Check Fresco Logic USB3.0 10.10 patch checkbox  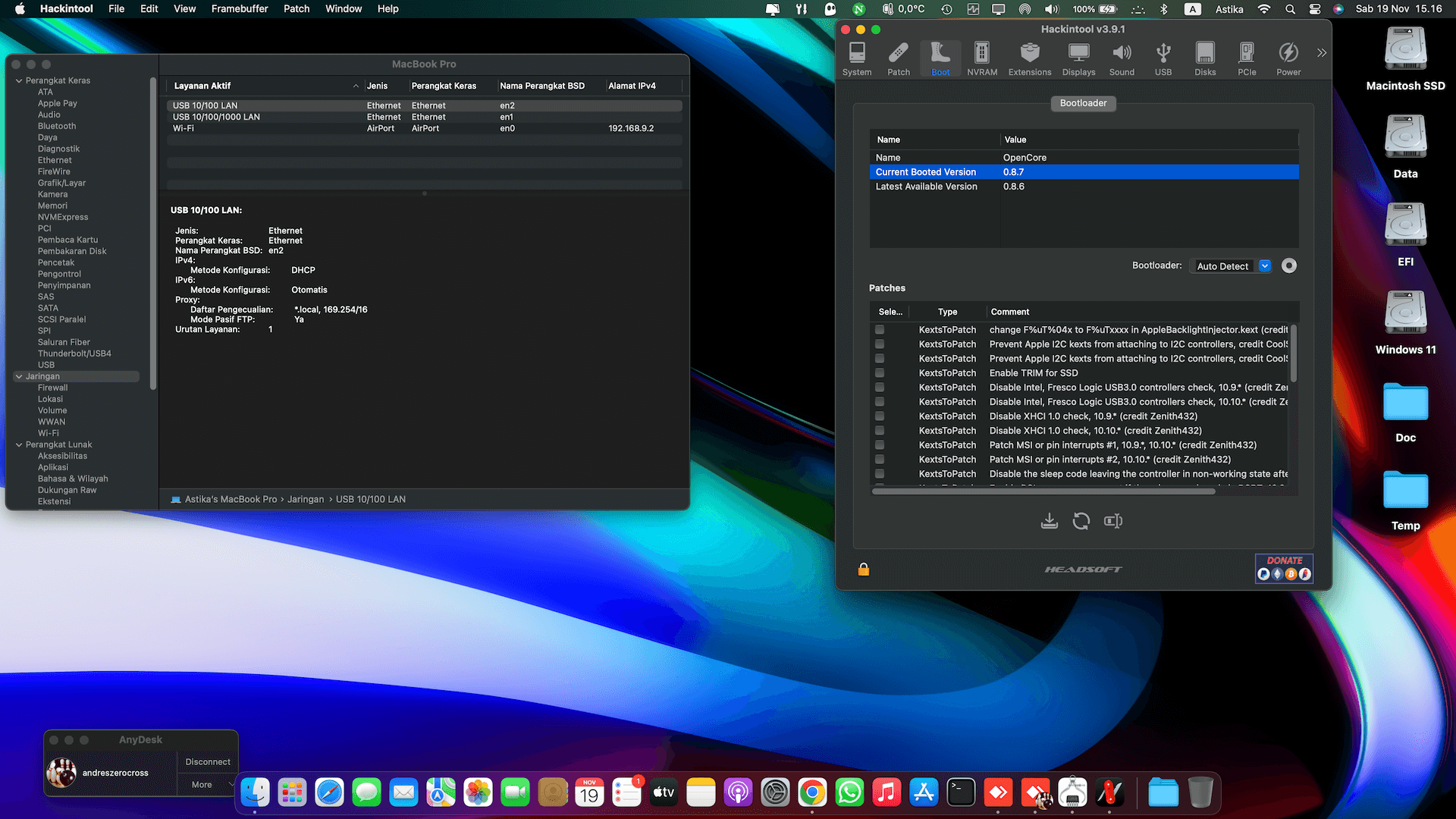pos(880,402)
